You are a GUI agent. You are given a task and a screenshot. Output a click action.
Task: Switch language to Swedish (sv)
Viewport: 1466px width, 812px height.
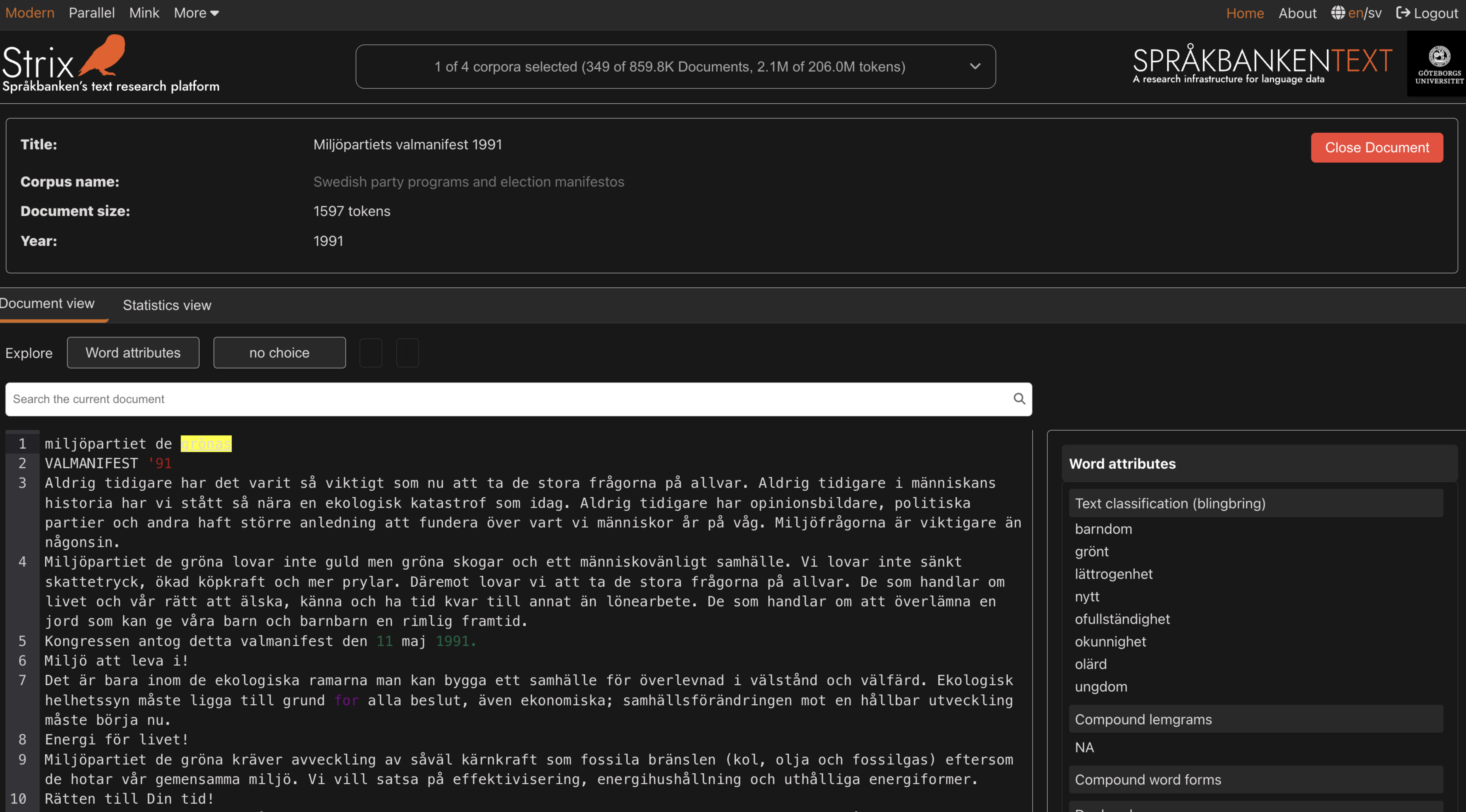[1374, 13]
